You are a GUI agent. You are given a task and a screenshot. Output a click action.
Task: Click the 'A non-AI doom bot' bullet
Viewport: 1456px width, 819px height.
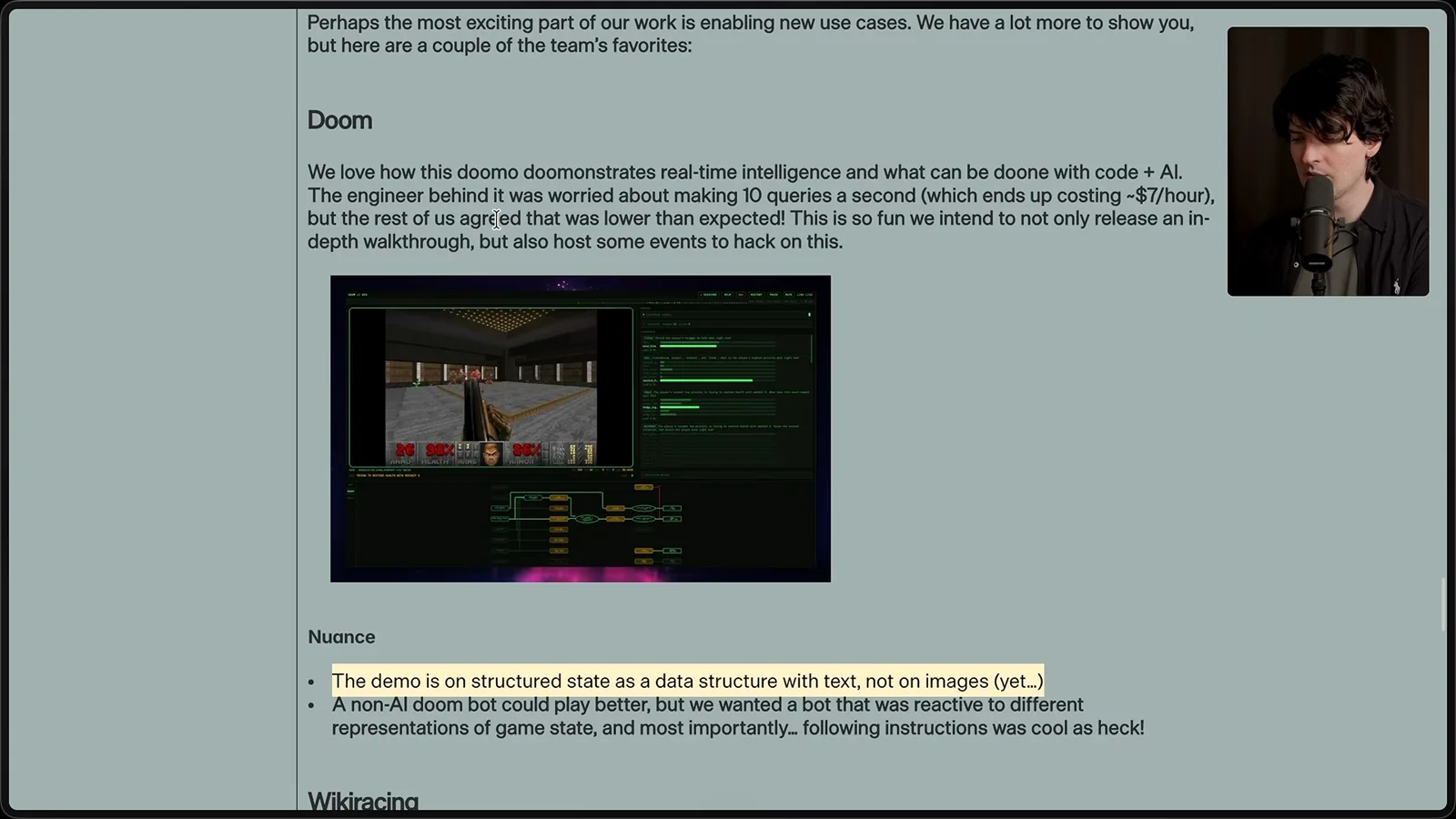(738, 716)
